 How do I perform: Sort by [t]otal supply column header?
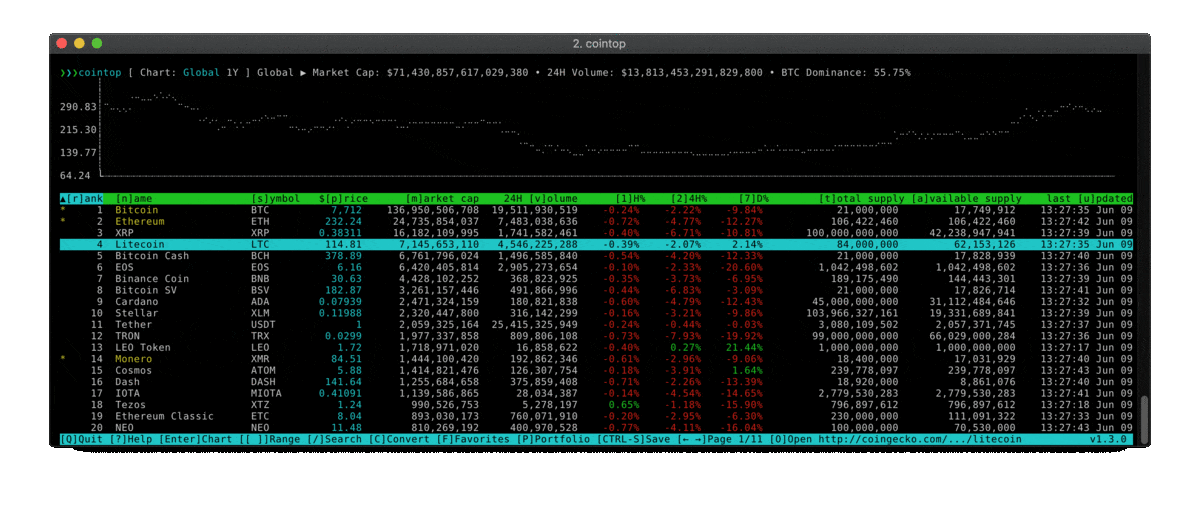[x=859, y=198]
